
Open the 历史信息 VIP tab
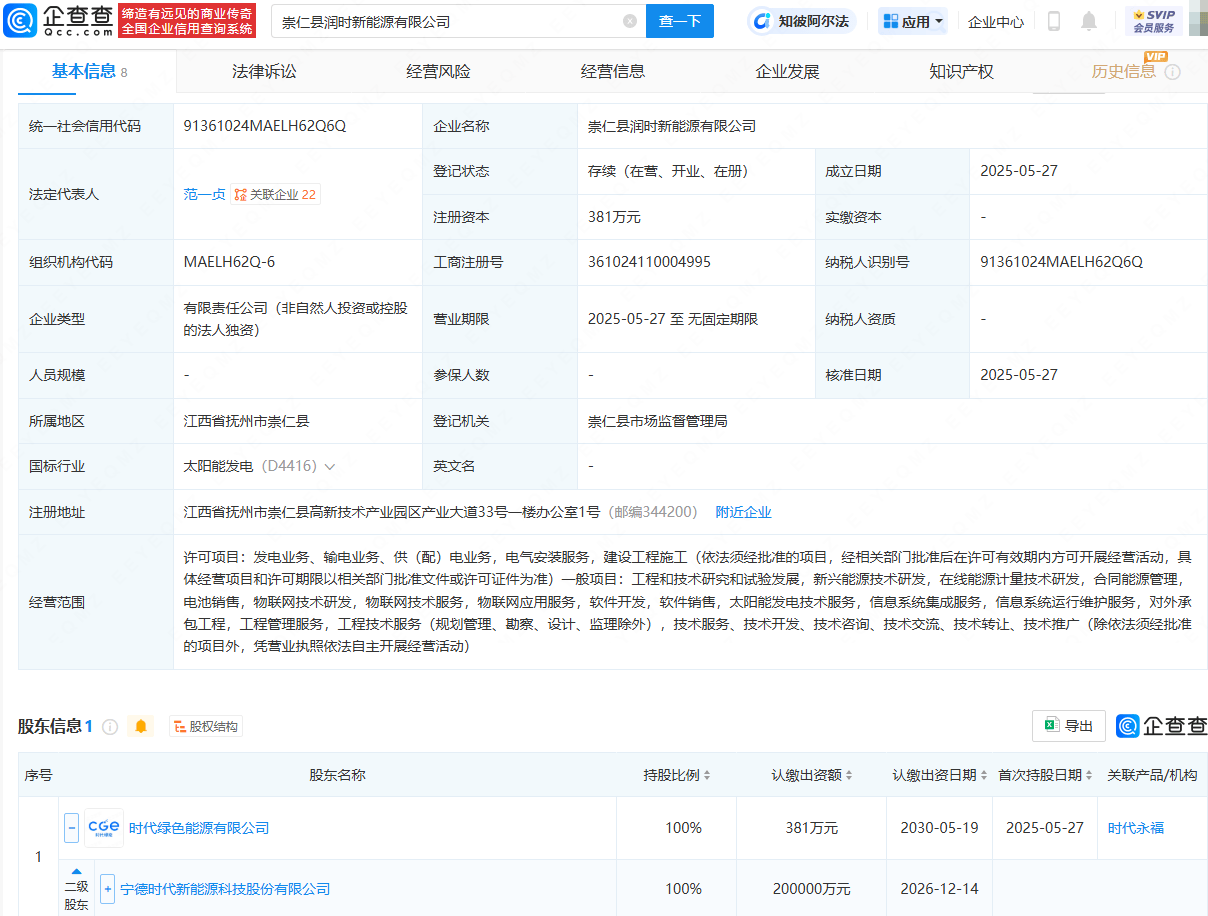click(x=1124, y=71)
